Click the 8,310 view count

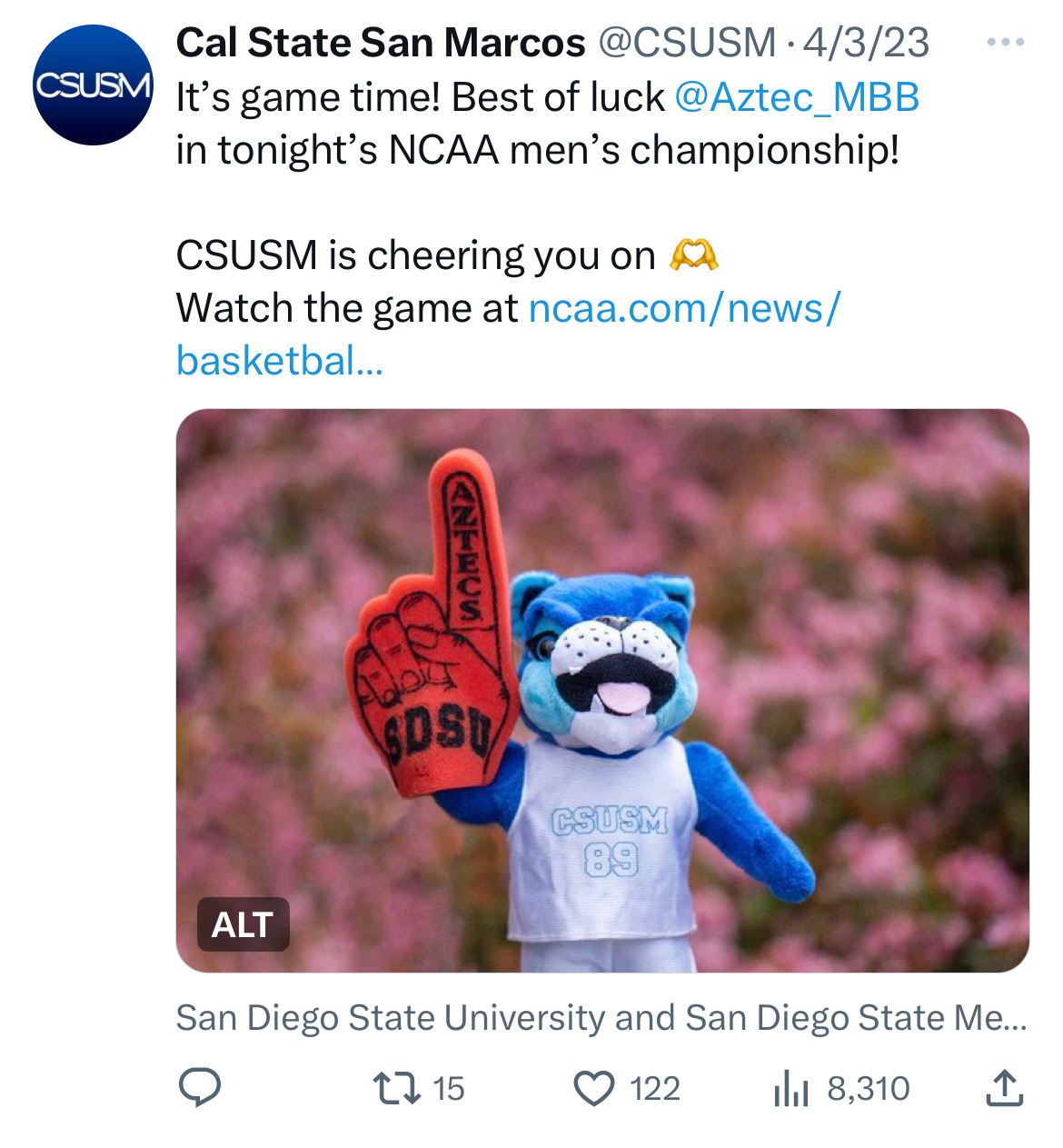tap(868, 1088)
